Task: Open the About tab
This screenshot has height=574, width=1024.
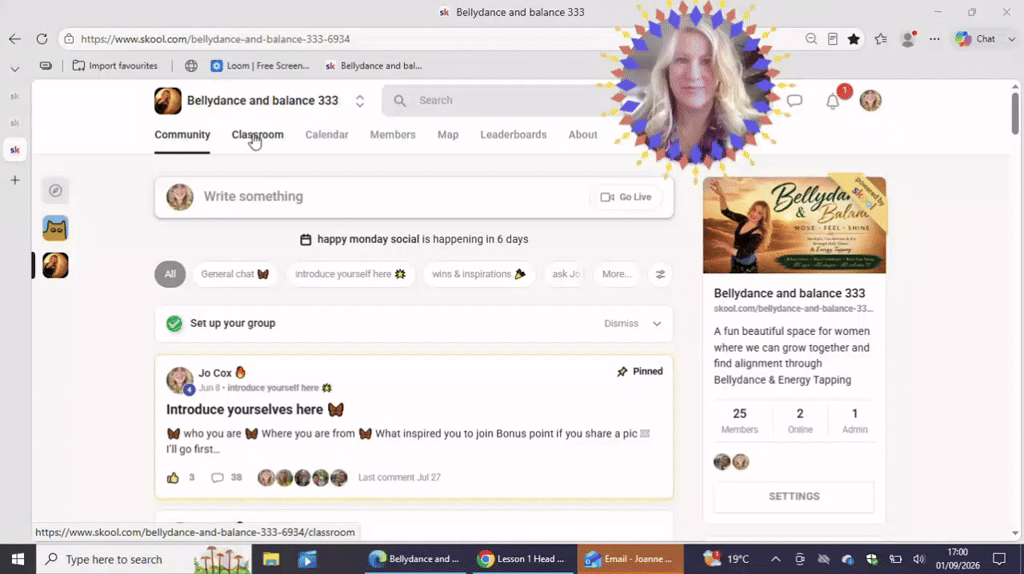Action: pos(583,135)
